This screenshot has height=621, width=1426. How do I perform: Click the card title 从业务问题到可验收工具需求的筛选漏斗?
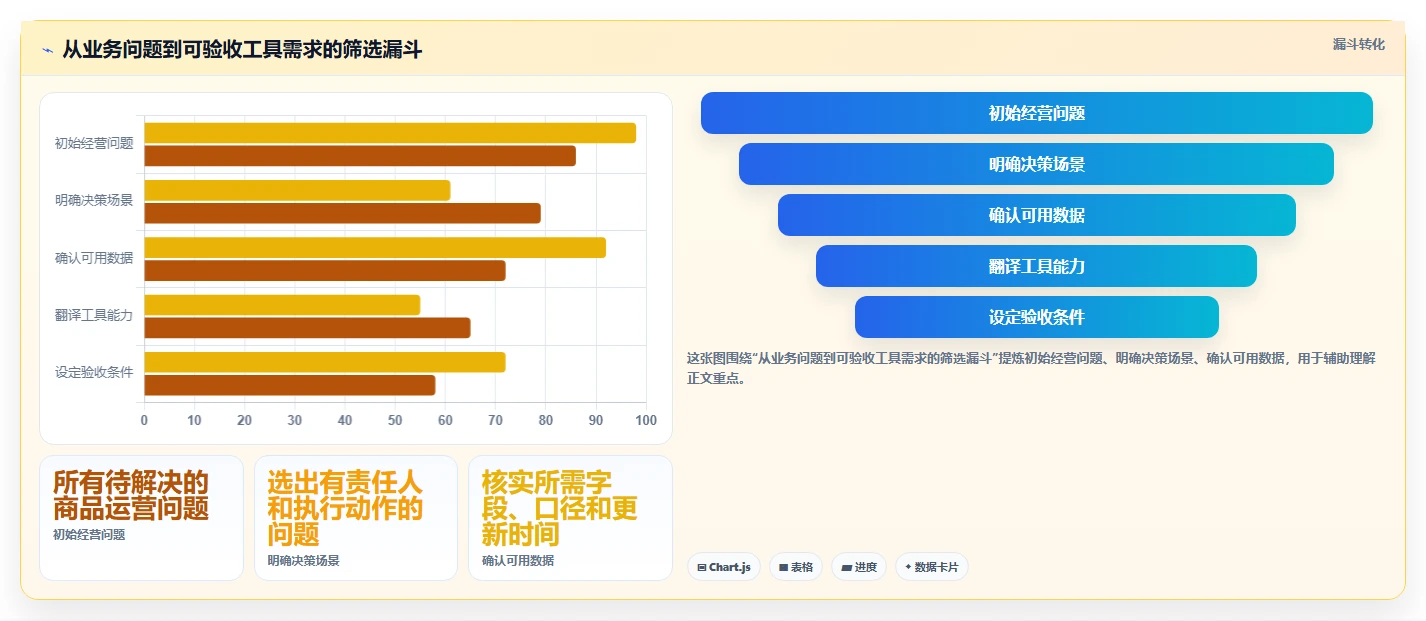point(242,50)
